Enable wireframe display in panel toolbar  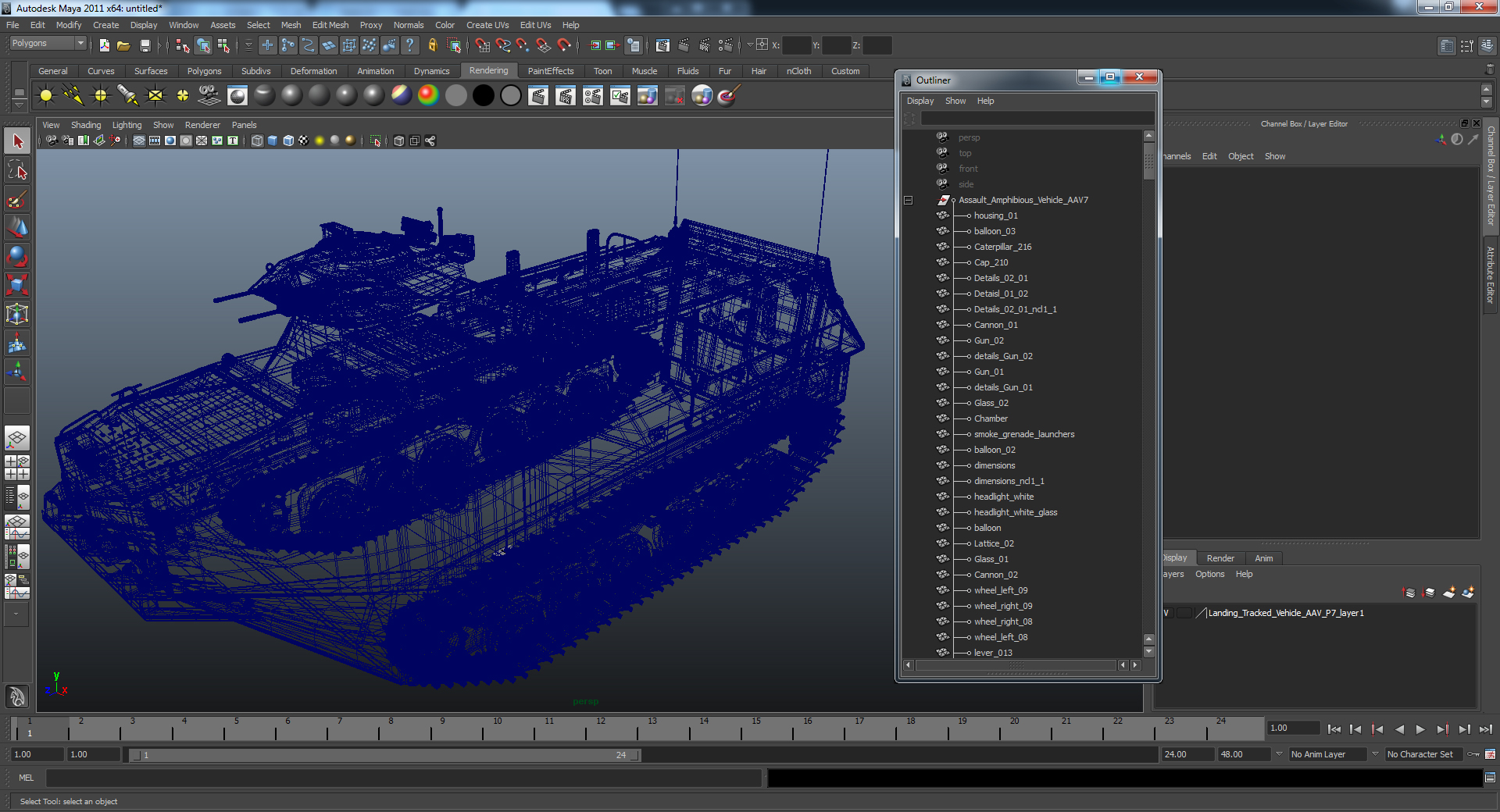257,141
